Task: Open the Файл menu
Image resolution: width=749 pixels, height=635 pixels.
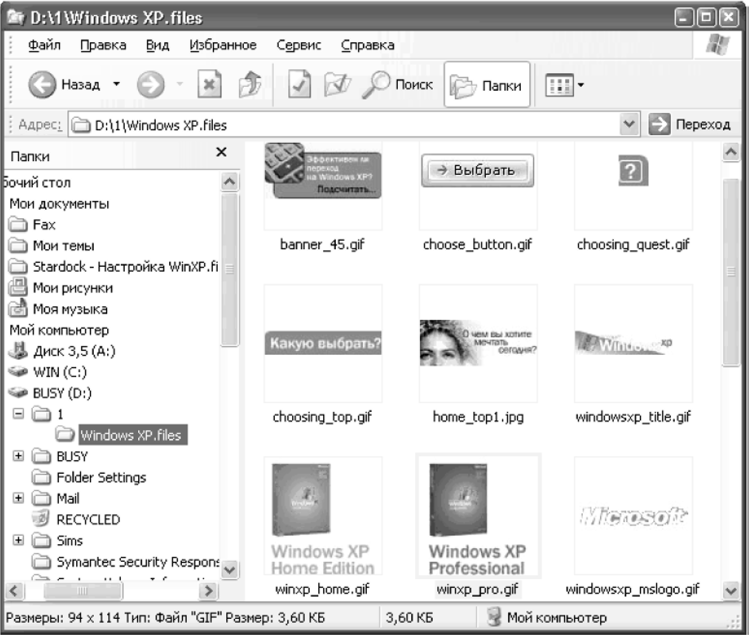Action: point(44,45)
